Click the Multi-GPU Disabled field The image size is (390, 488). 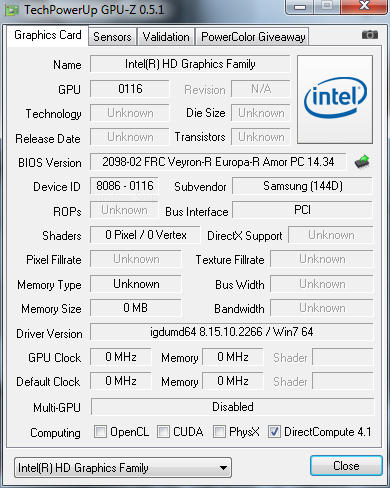click(232, 407)
